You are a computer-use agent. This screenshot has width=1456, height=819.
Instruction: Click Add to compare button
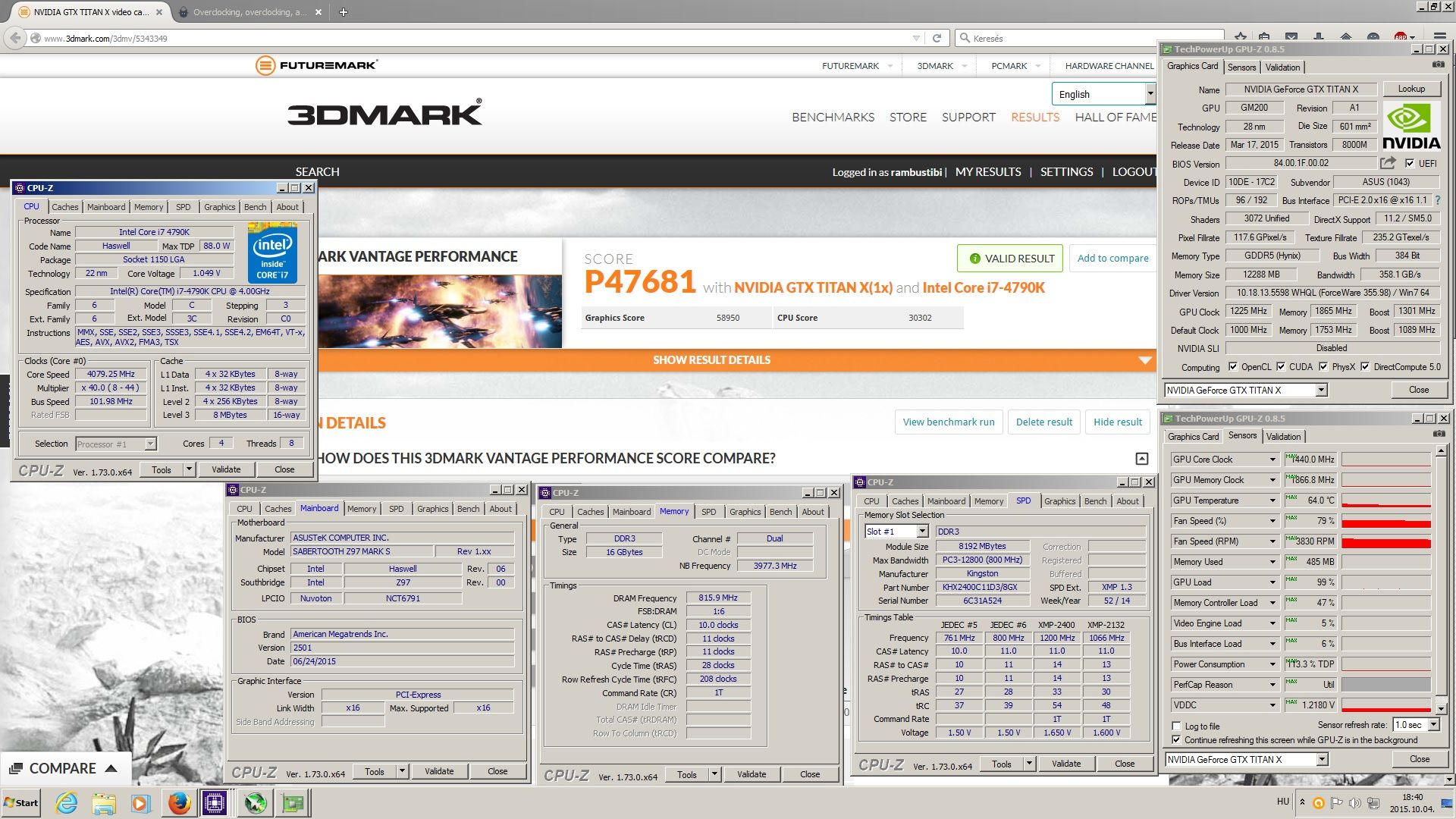[x=1112, y=258]
